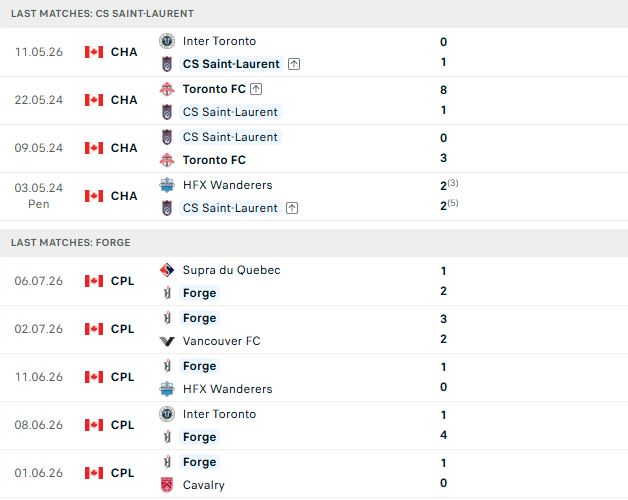The height and width of the screenshot is (500, 628).
Task: Open the 03.05.24 penalty match score
Action: 449,196
